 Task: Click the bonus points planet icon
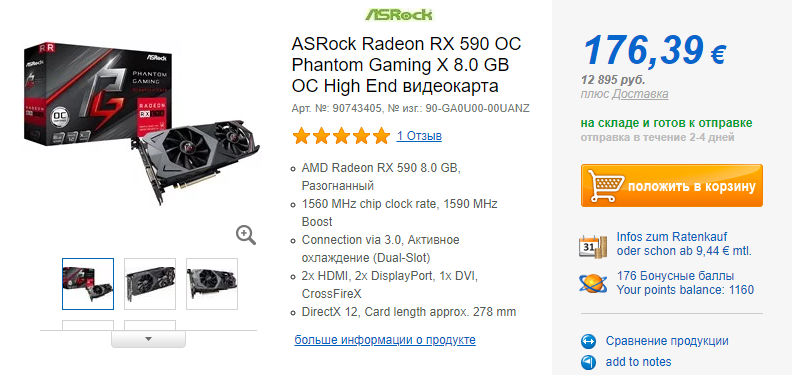(x=593, y=283)
